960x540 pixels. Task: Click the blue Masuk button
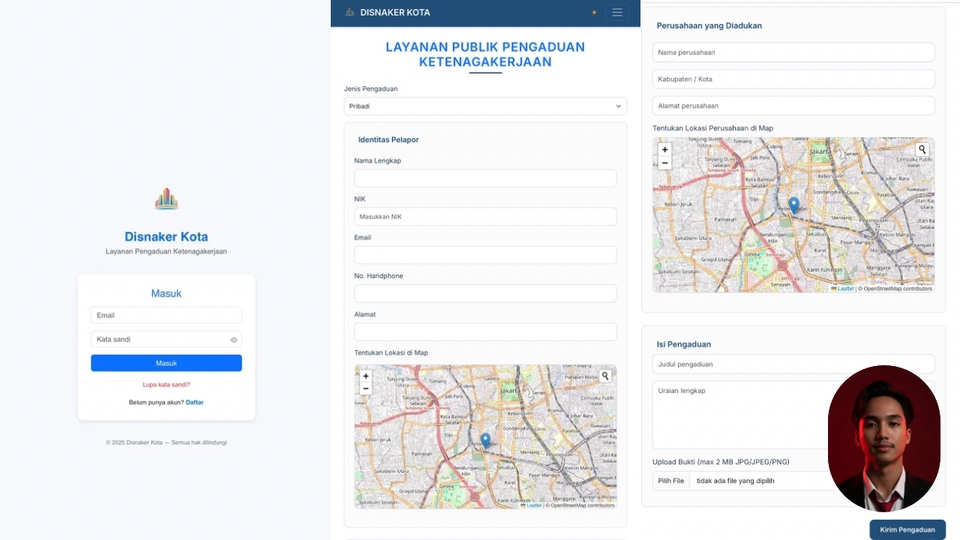(166, 363)
